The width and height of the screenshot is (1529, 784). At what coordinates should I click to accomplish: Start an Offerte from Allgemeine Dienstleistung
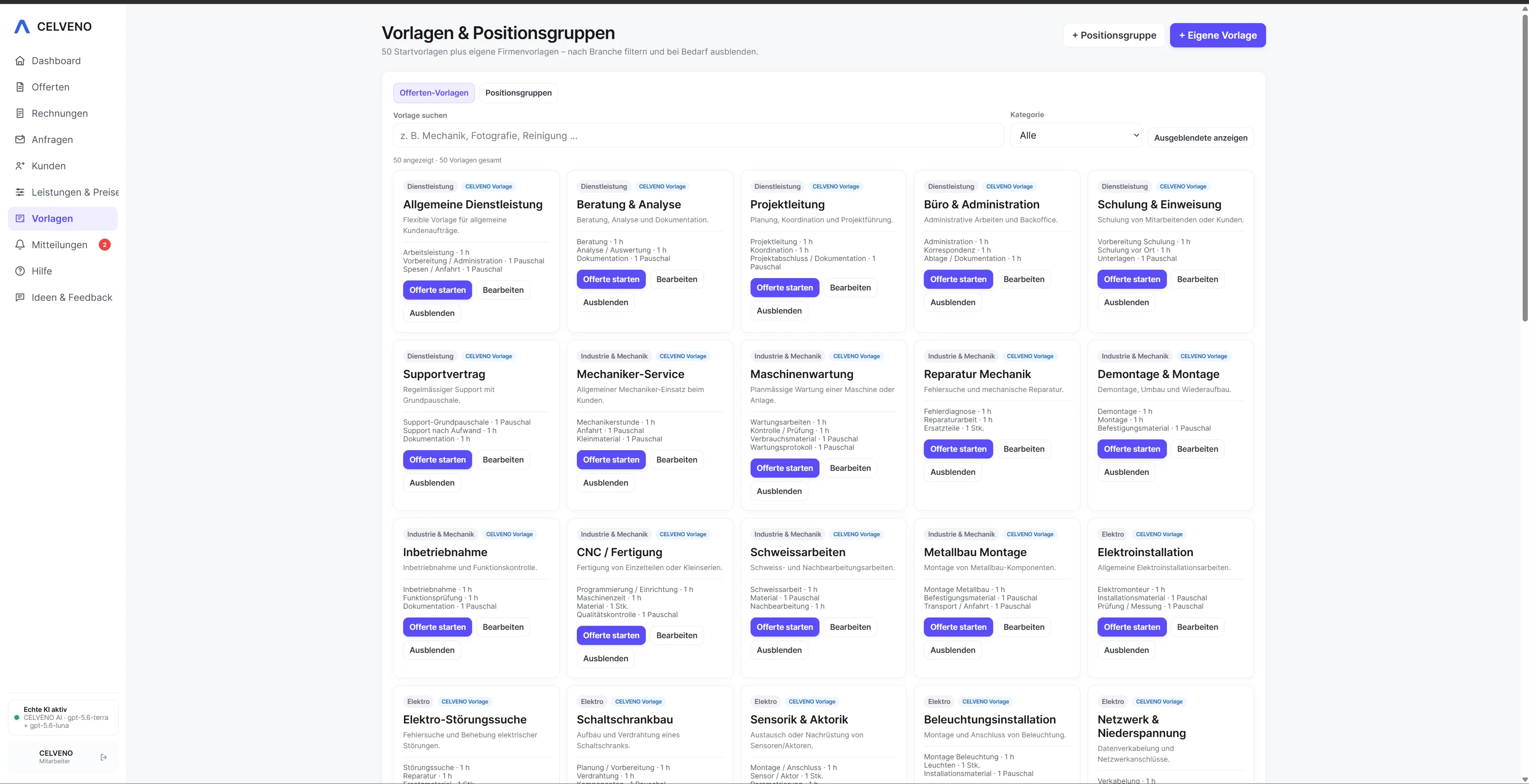(437, 290)
